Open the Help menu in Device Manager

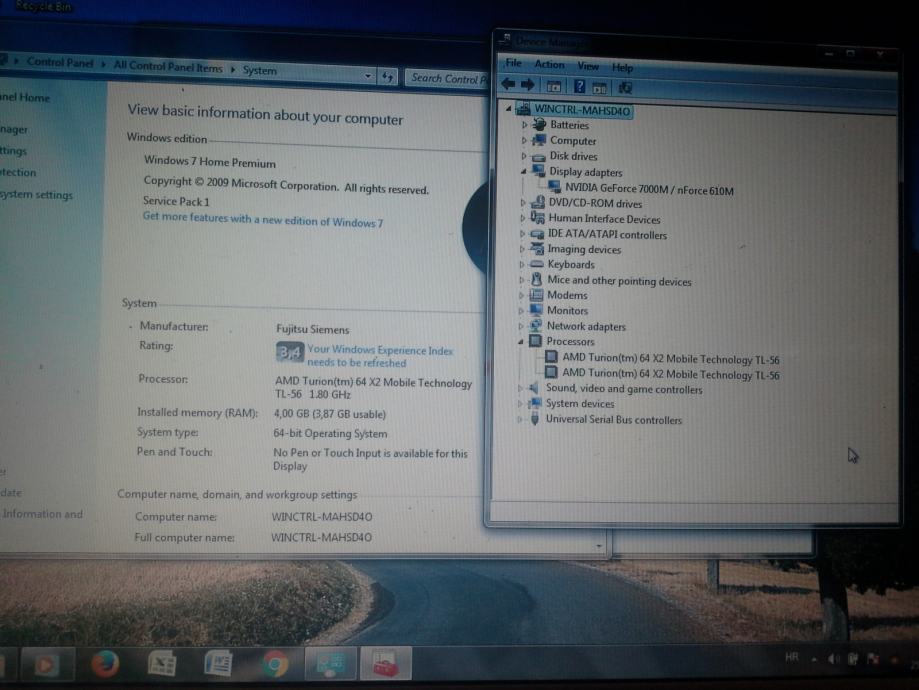[x=622, y=67]
